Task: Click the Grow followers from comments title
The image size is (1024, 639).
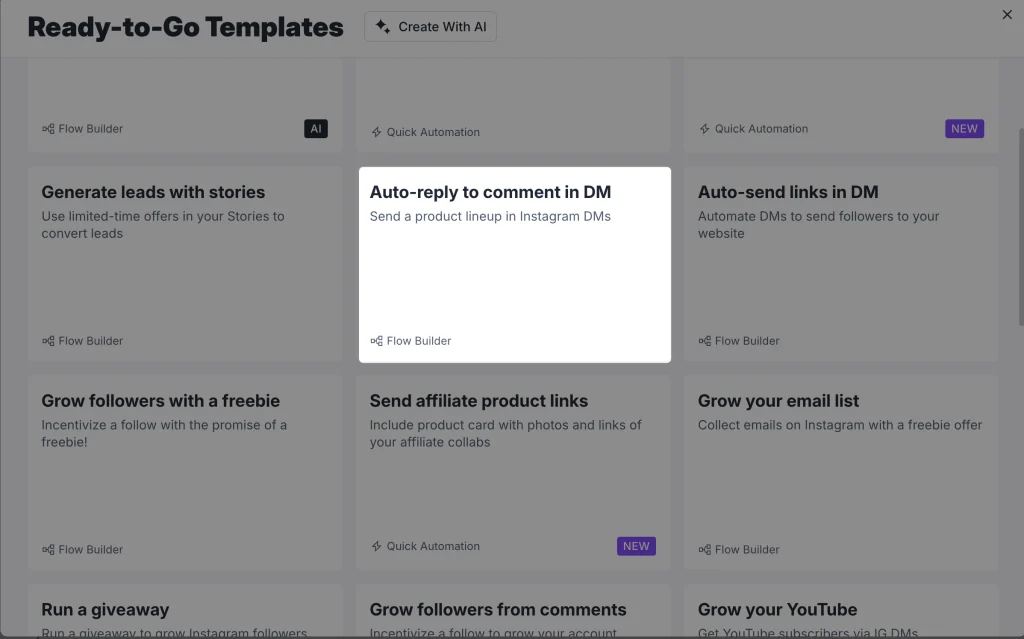Action: click(x=498, y=610)
